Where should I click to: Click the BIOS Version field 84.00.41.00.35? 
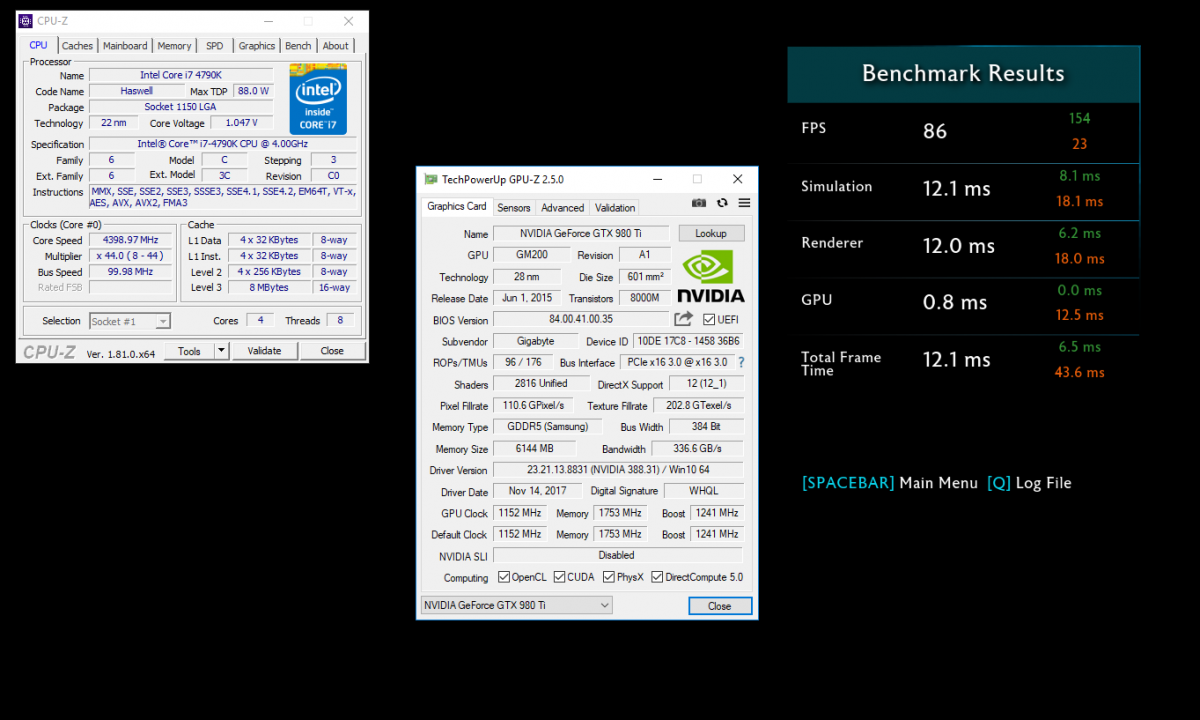point(581,320)
